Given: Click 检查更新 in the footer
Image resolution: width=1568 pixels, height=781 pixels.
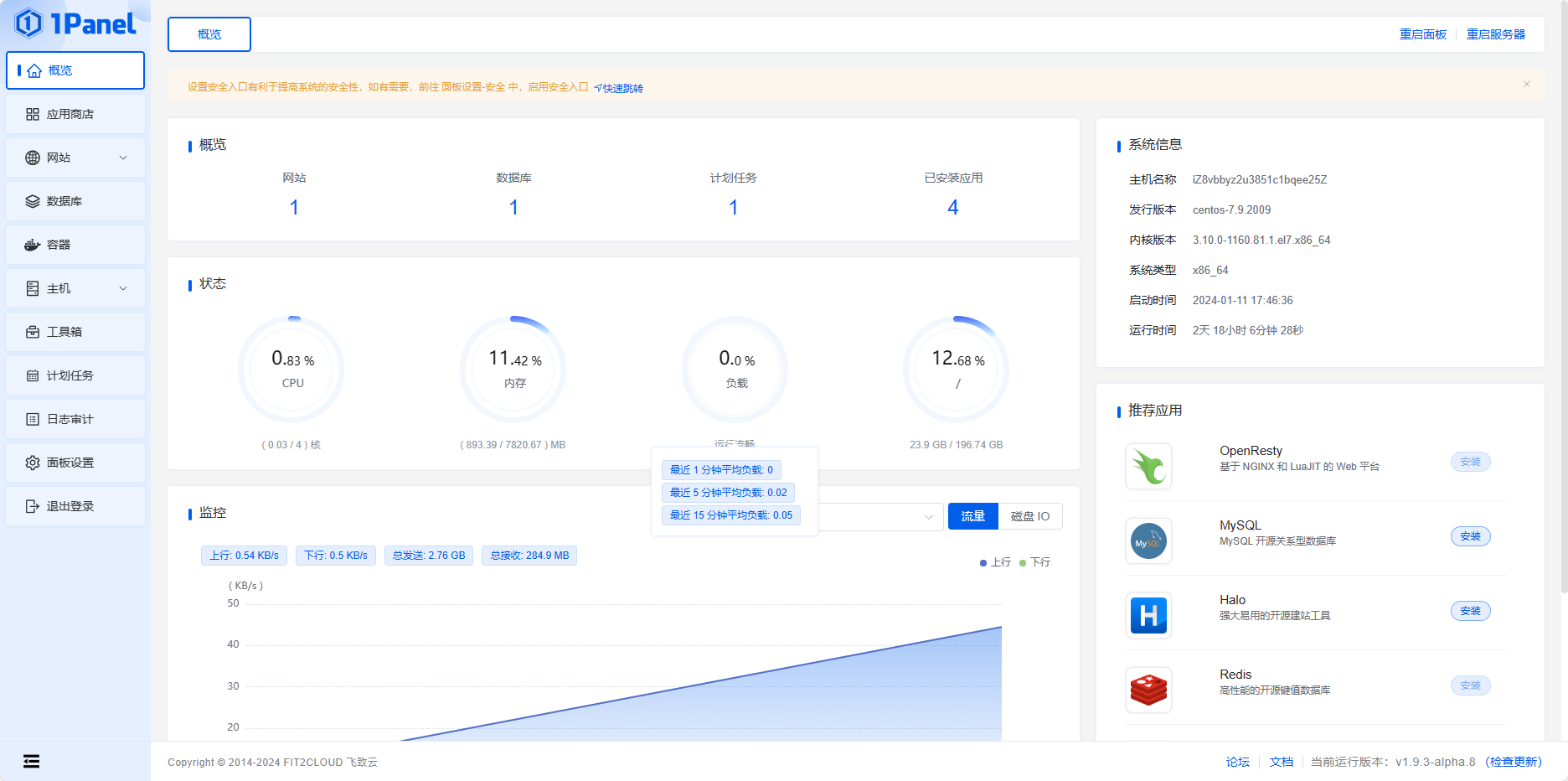Looking at the screenshot, I should tap(1514, 762).
